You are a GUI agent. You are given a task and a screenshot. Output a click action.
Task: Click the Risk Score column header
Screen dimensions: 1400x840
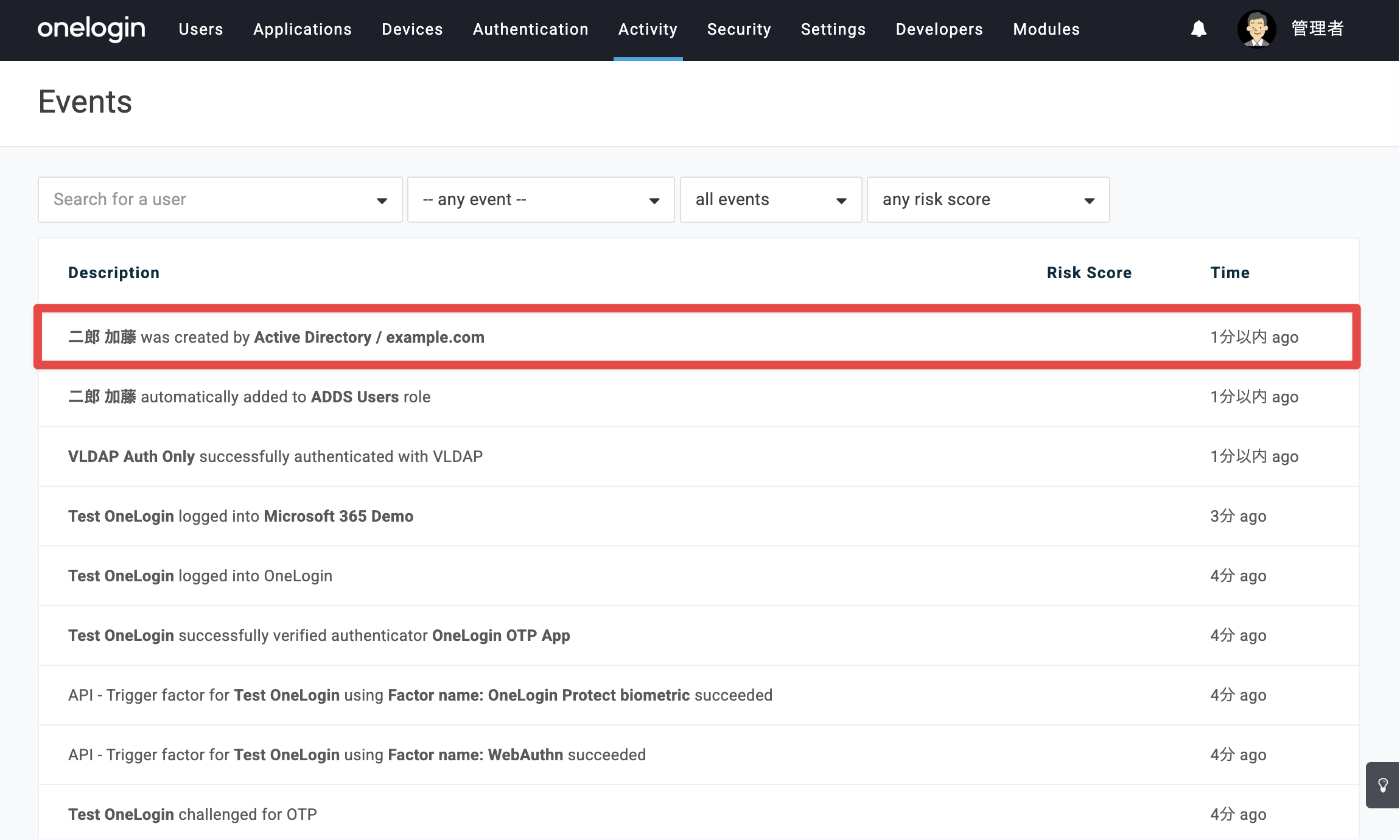point(1089,273)
